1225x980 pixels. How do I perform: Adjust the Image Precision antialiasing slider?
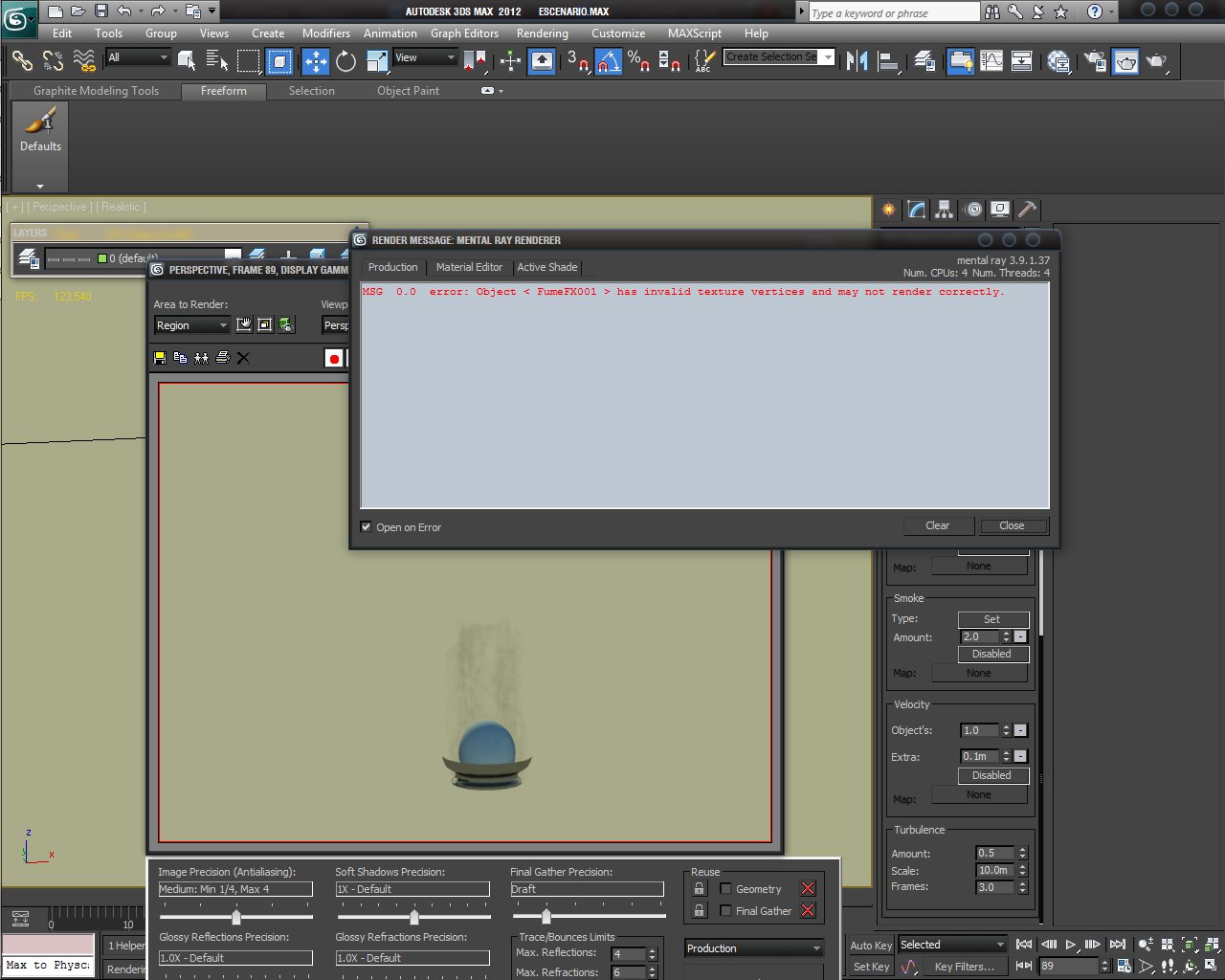click(236, 917)
